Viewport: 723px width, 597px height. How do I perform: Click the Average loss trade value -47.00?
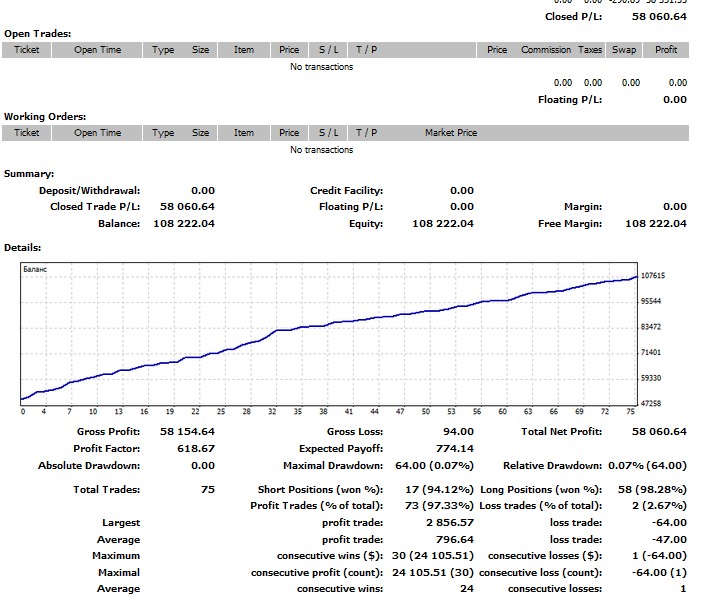tap(669, 539)
